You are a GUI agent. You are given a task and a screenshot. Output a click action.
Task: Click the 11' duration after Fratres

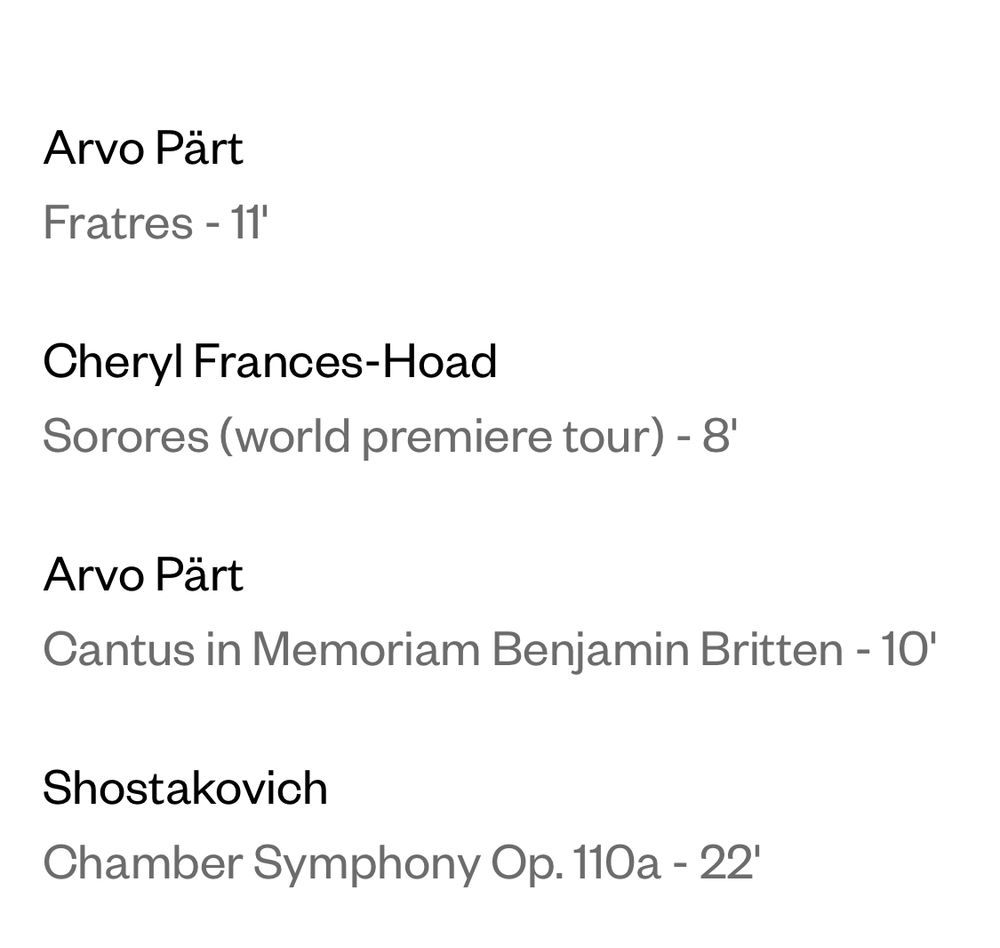click(249, 223)
